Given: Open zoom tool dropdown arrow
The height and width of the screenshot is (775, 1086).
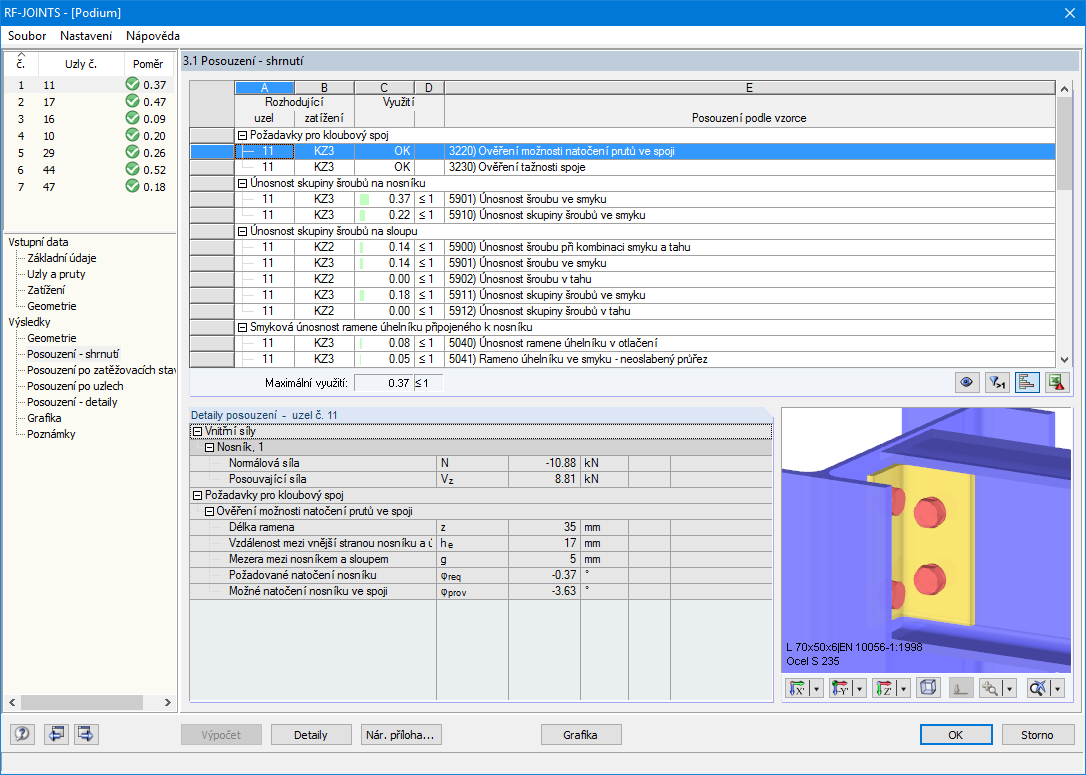Looking at the screenshot, I should [x=1010, y=688].
